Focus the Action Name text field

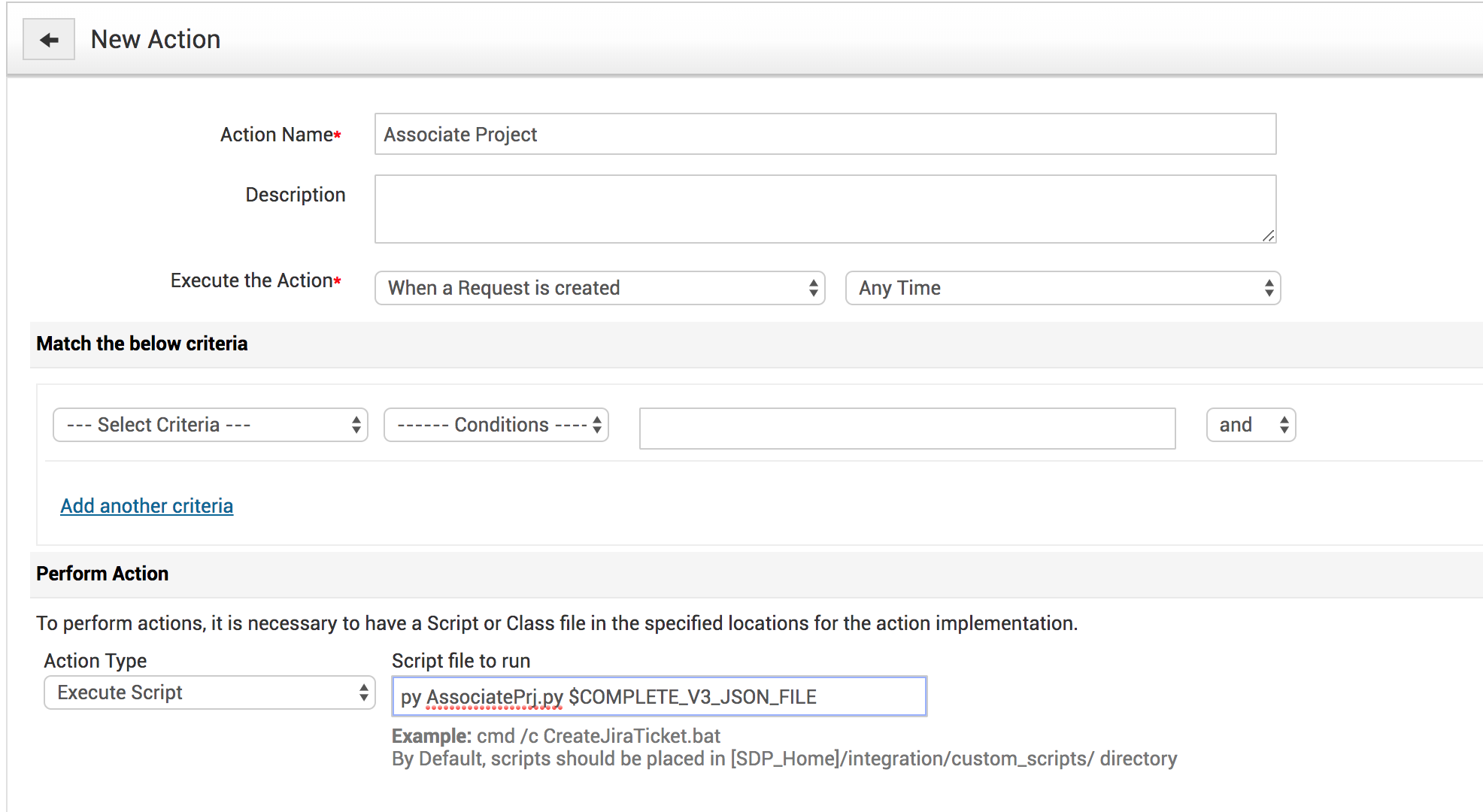click(824, 135)
